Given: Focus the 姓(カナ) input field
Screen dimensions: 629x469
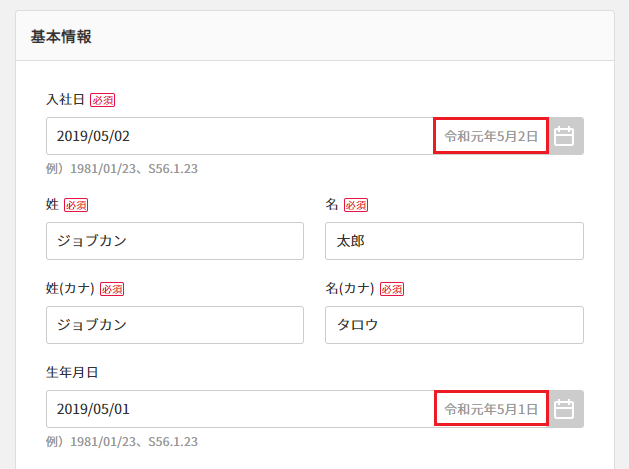Looking at the screenshot, I should 175,325.
